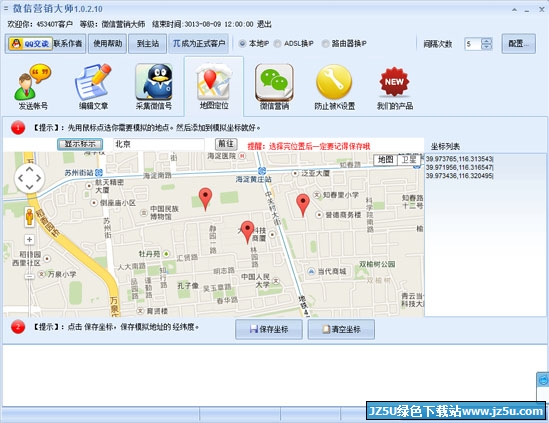The height and width of the screenshot is (423, 549).
Task: Click the 航天精密大厦 map marker
Action: point(89,186)
